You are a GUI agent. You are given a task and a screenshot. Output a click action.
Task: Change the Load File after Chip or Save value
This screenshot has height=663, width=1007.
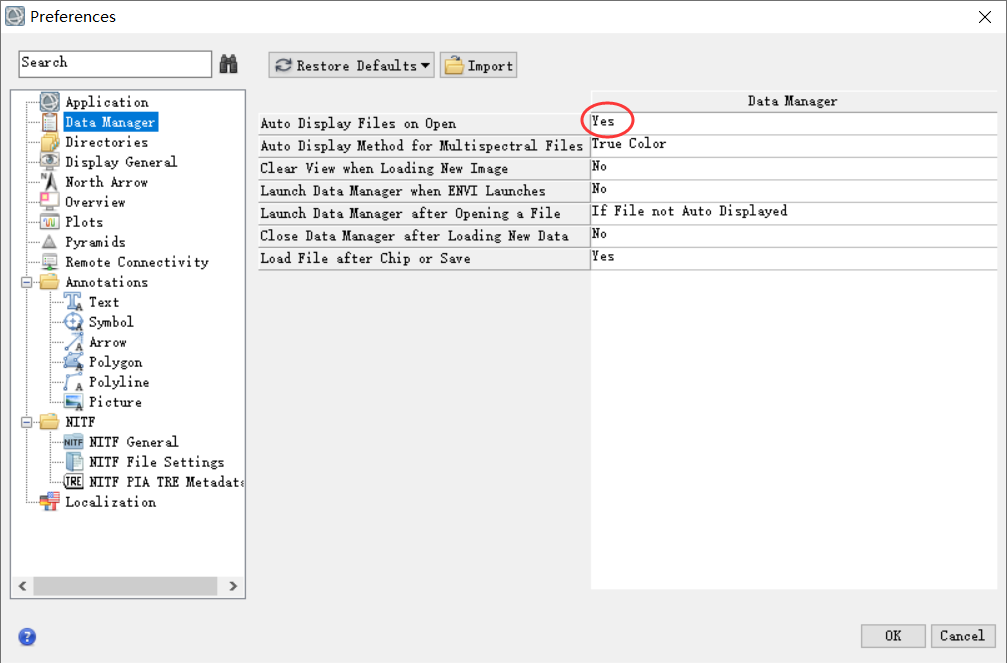(x=794, y=257)
